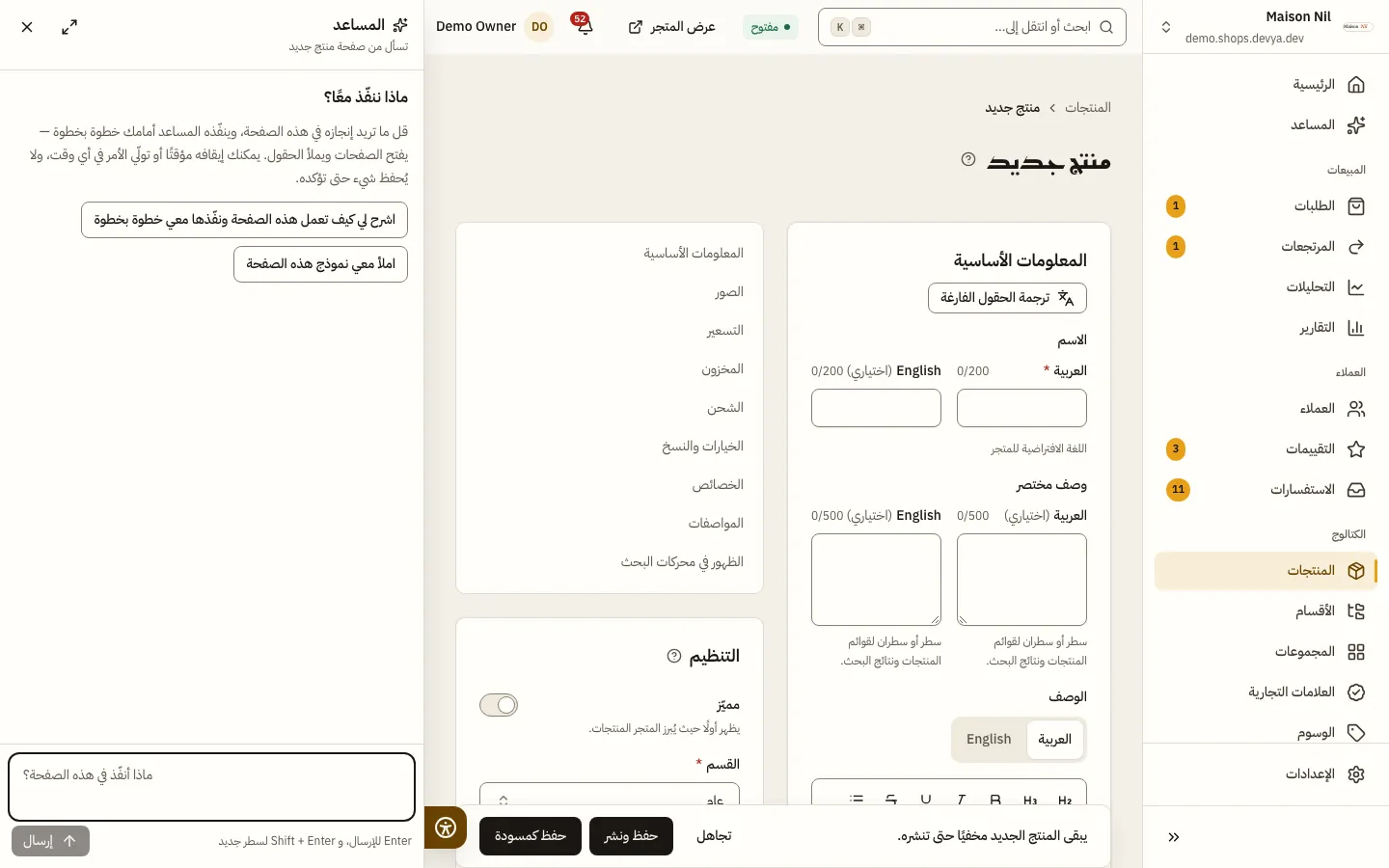Click the search or go to bar

972,27
